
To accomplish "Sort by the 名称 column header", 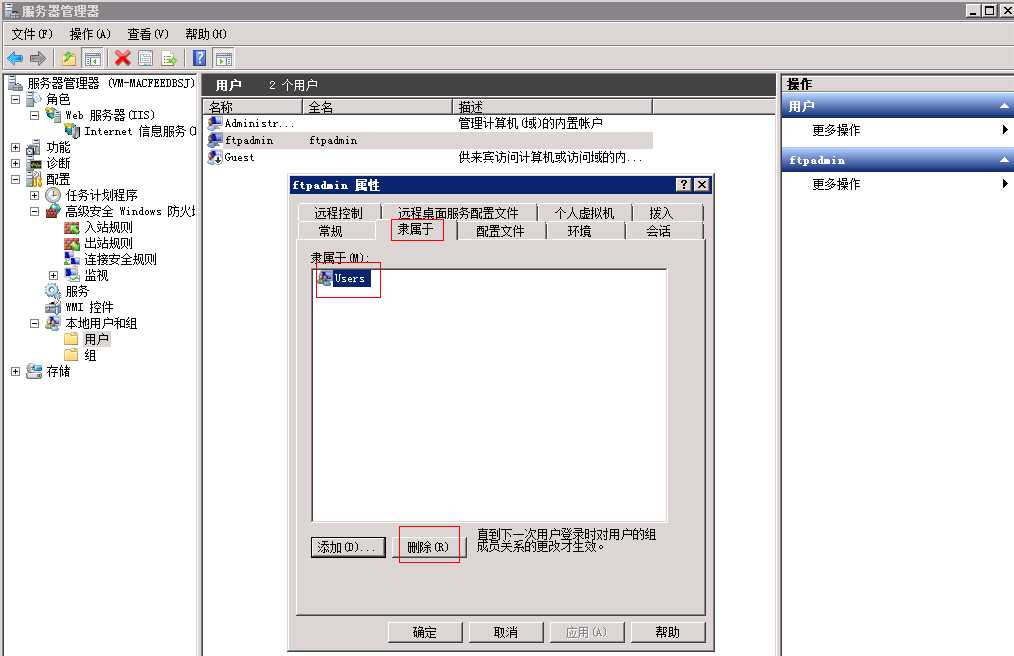I will tap(253, 107).
